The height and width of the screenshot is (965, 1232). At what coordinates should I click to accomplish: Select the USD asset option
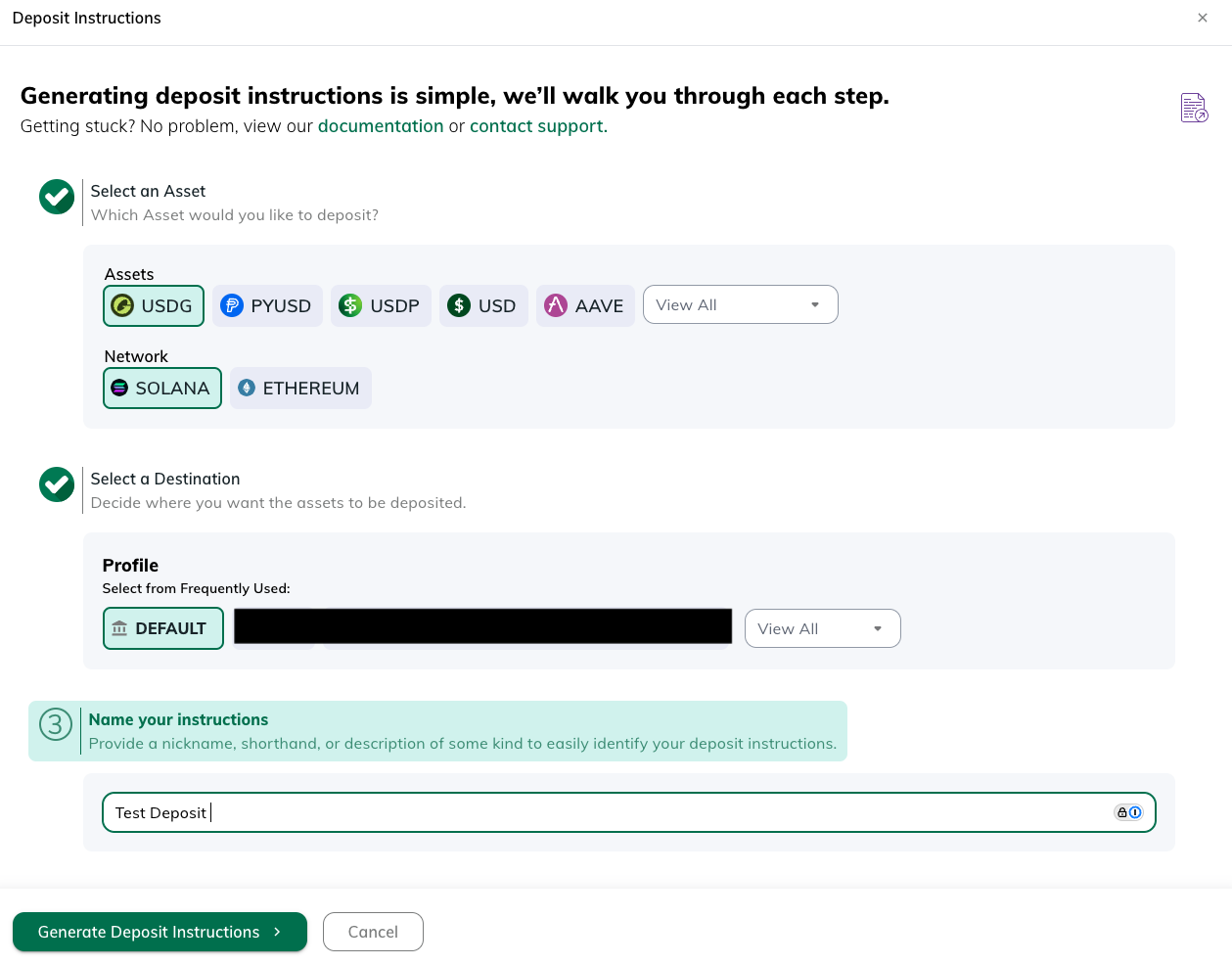click(483, 305)
